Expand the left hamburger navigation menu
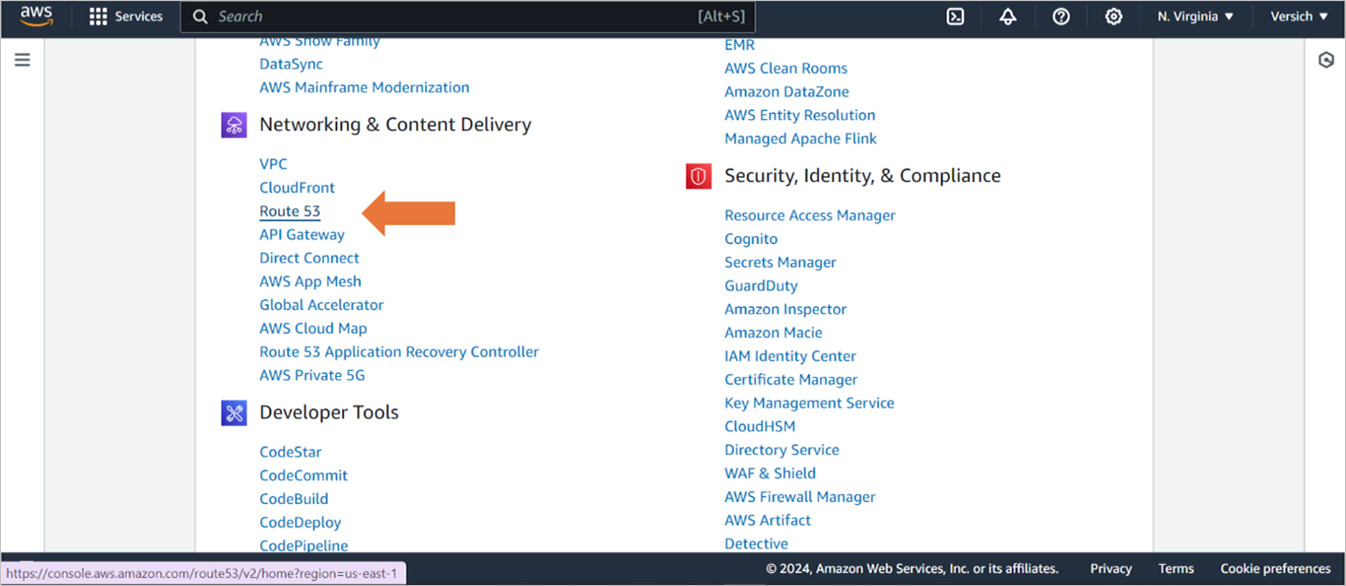Viewport: 1346px width, 586px height. [x=22, y=60]
